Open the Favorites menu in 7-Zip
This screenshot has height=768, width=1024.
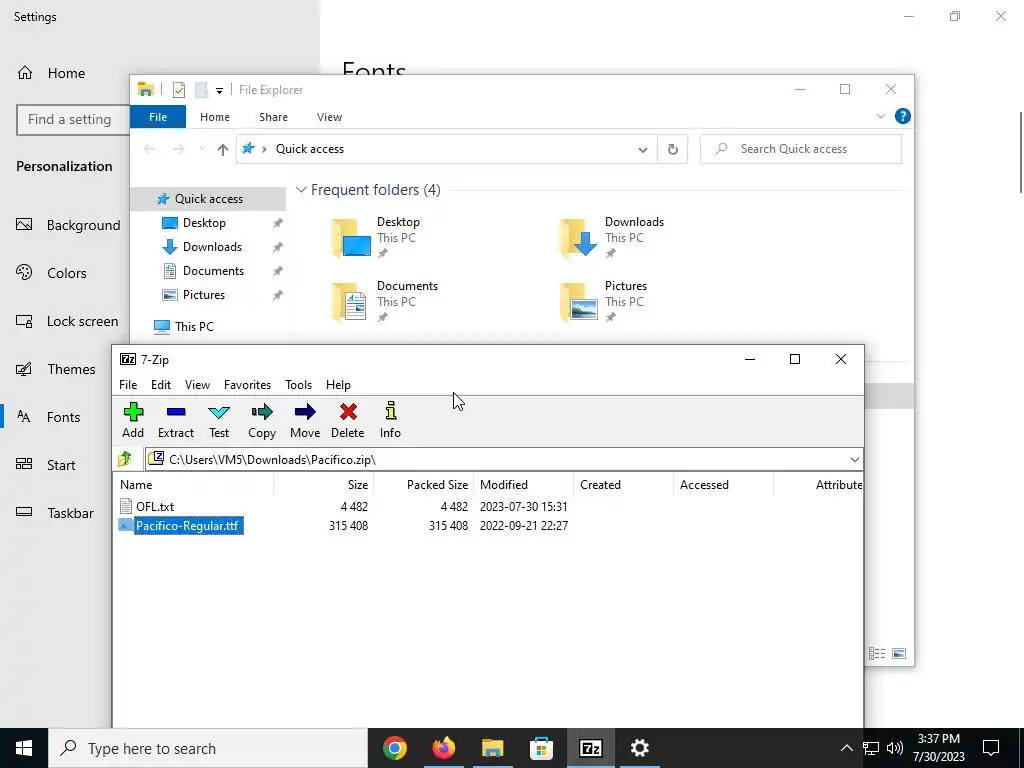248,385
